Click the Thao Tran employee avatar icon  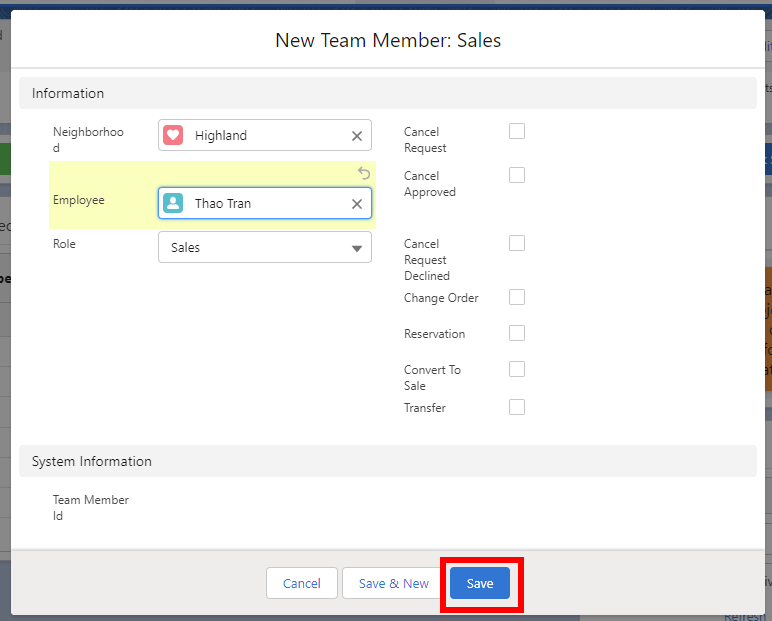pyautogui.click(x=173, y=203)
